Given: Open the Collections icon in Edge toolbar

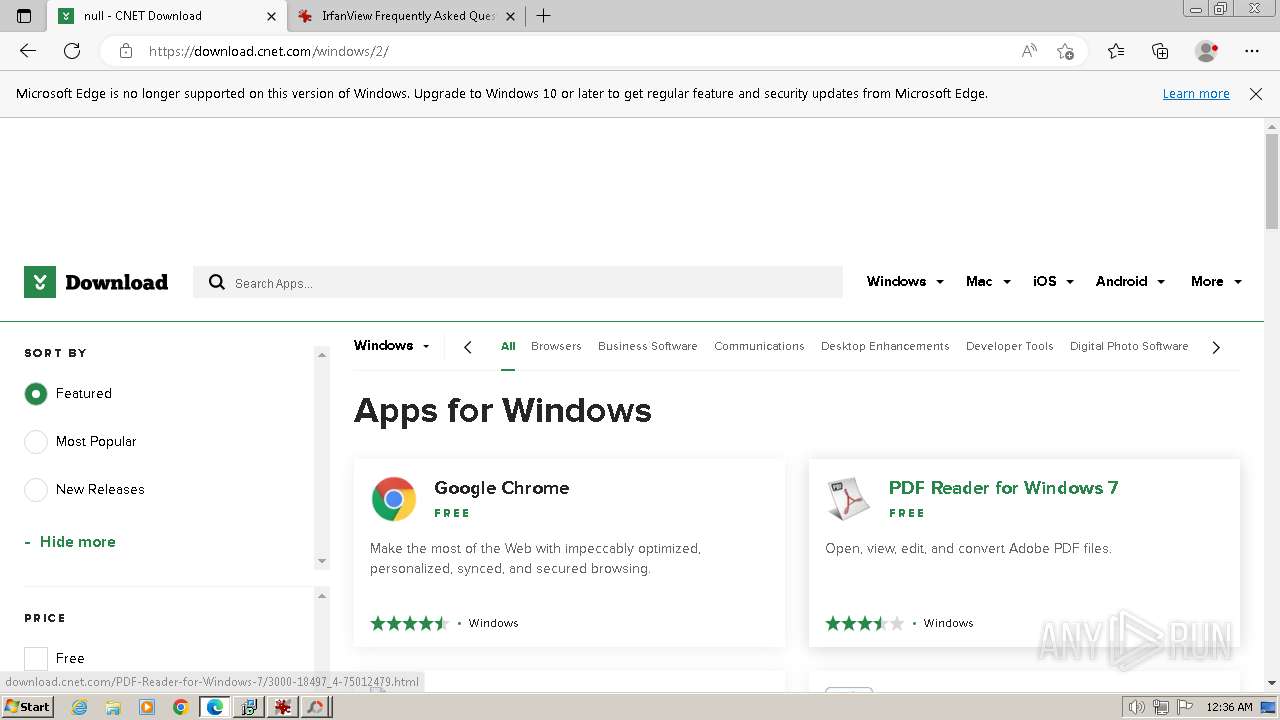Looking at the screenshot, I should tap(1160, 51).
